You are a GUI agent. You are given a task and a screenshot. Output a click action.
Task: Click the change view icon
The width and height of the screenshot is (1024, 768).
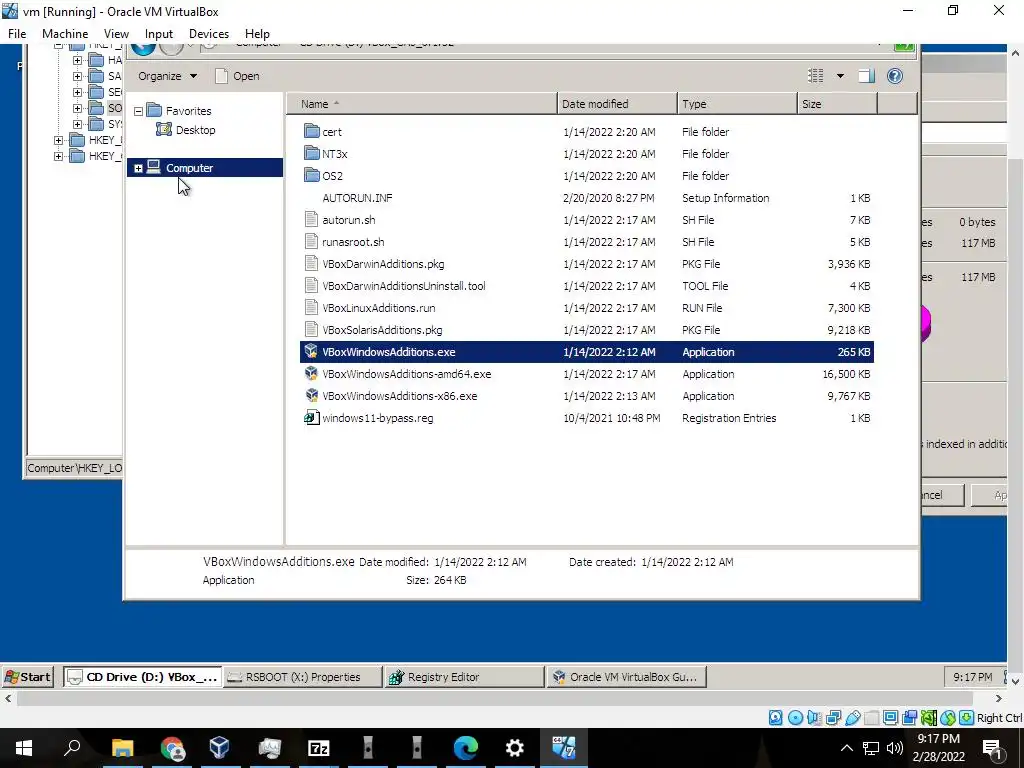coord(816,76)
